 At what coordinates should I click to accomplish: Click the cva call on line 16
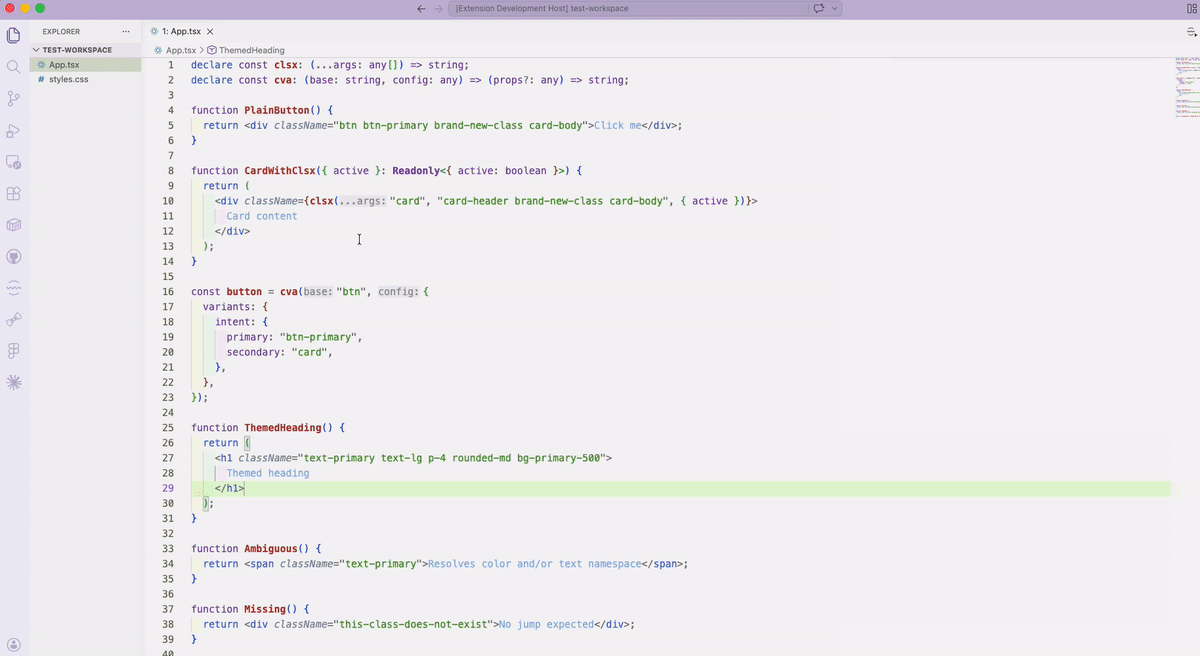[290, 292]
